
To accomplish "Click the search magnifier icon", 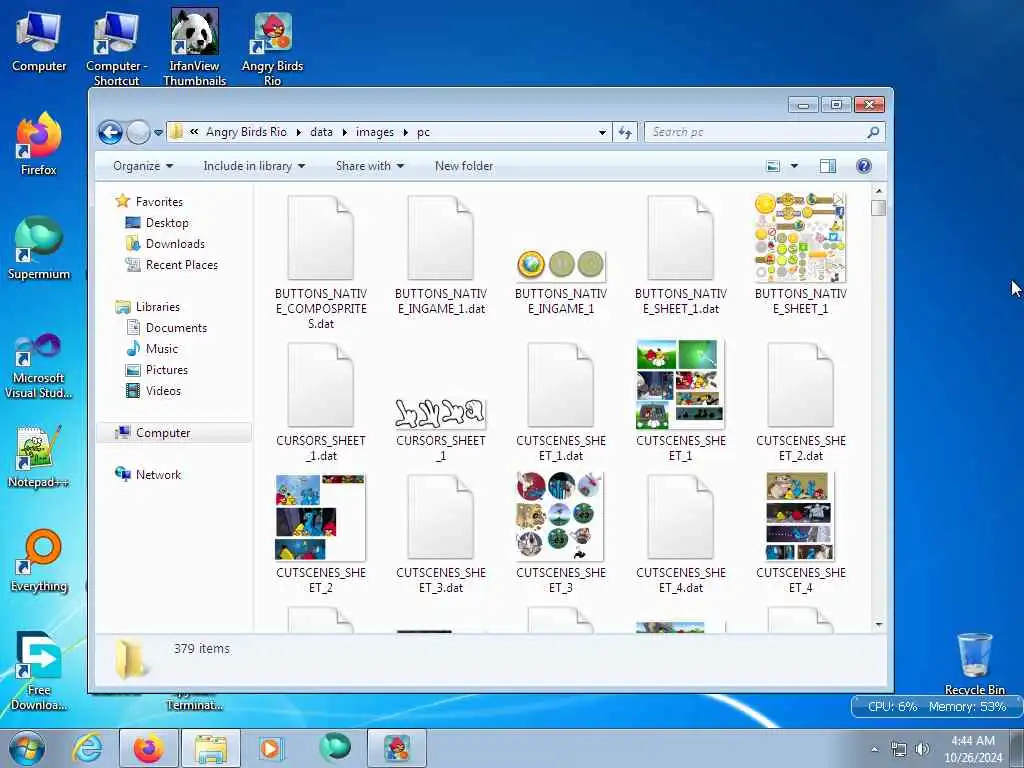I will tap(873, 132).
